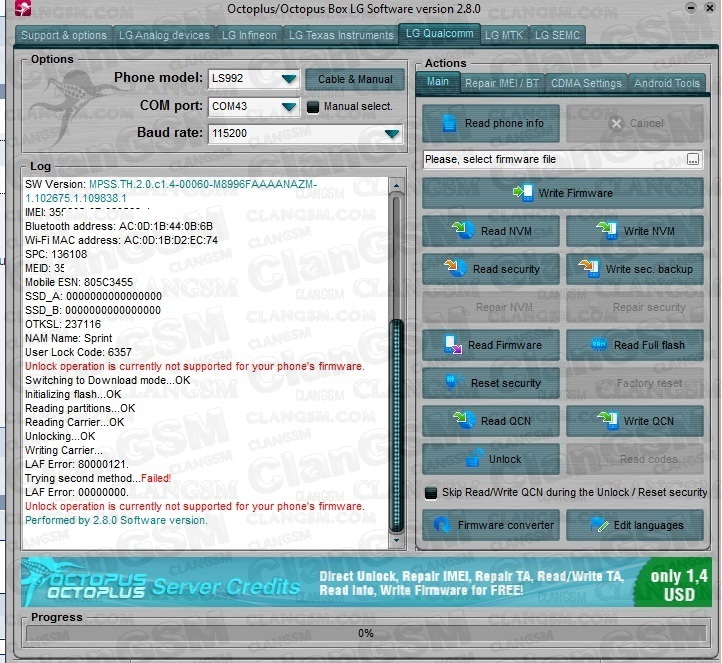Click the Log scroll up arrow
722x663 pixels.
pos(396,185)
